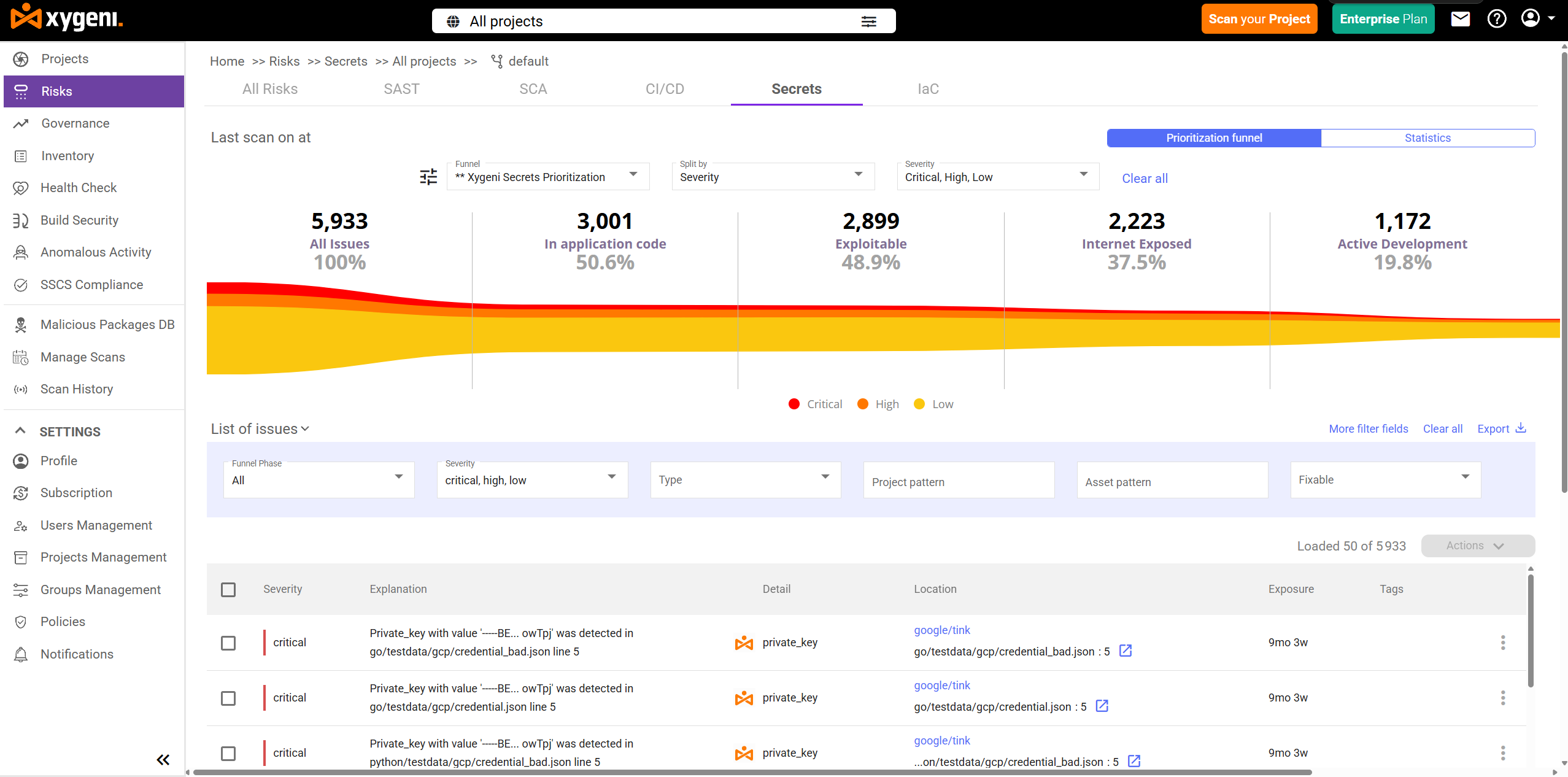
Task: Tick the checkbox of the first critical issue
Action: coord(228,643)
